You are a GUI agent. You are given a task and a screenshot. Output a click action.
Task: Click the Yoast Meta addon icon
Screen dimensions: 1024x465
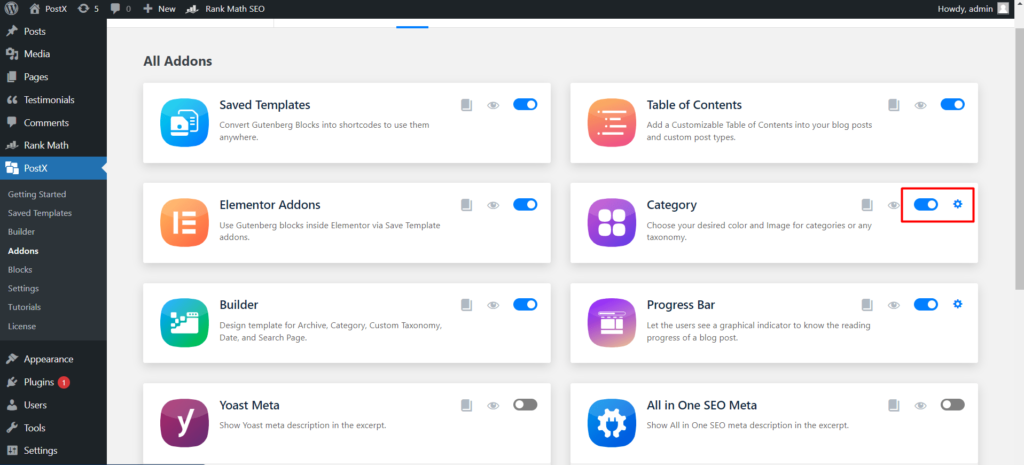[184, 423]
